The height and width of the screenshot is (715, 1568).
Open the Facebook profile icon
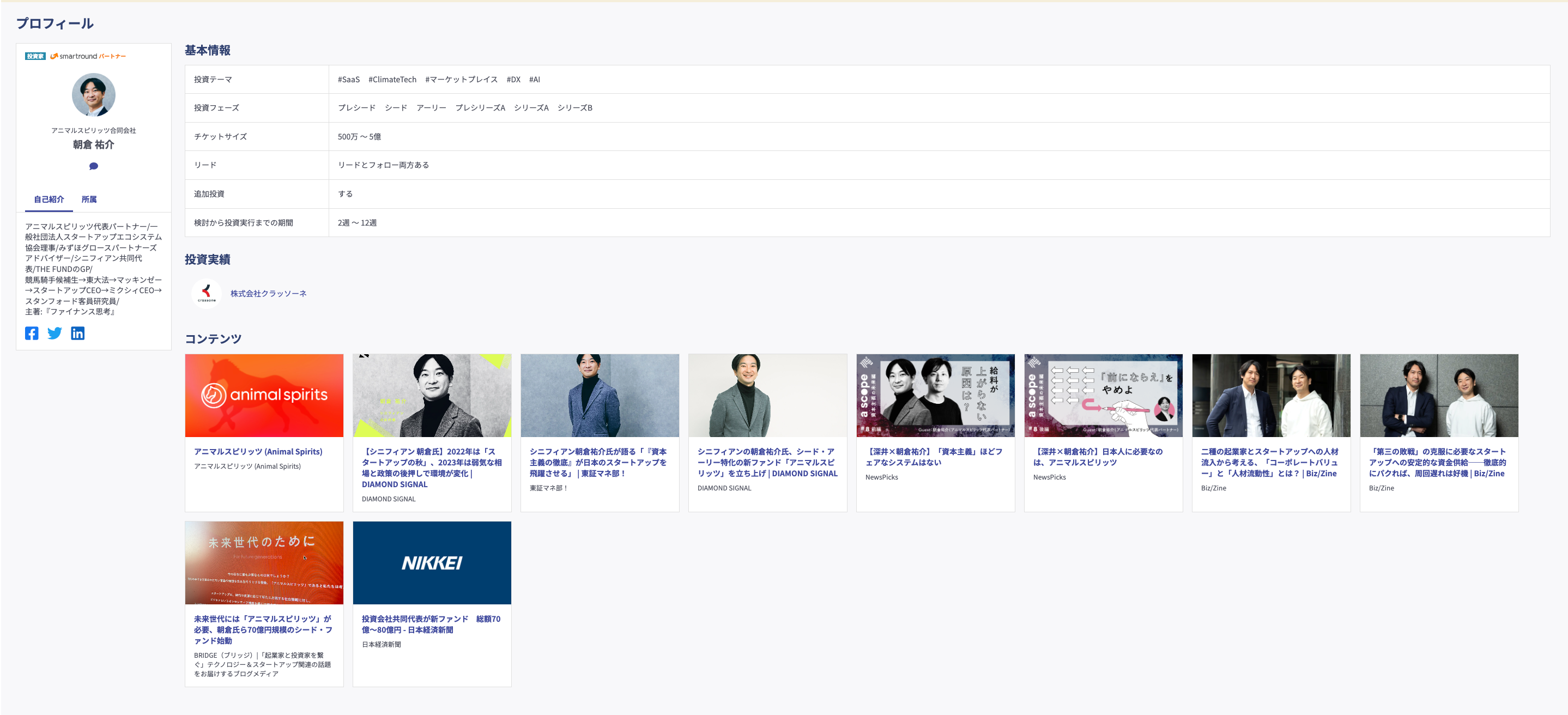click(32, 333)
